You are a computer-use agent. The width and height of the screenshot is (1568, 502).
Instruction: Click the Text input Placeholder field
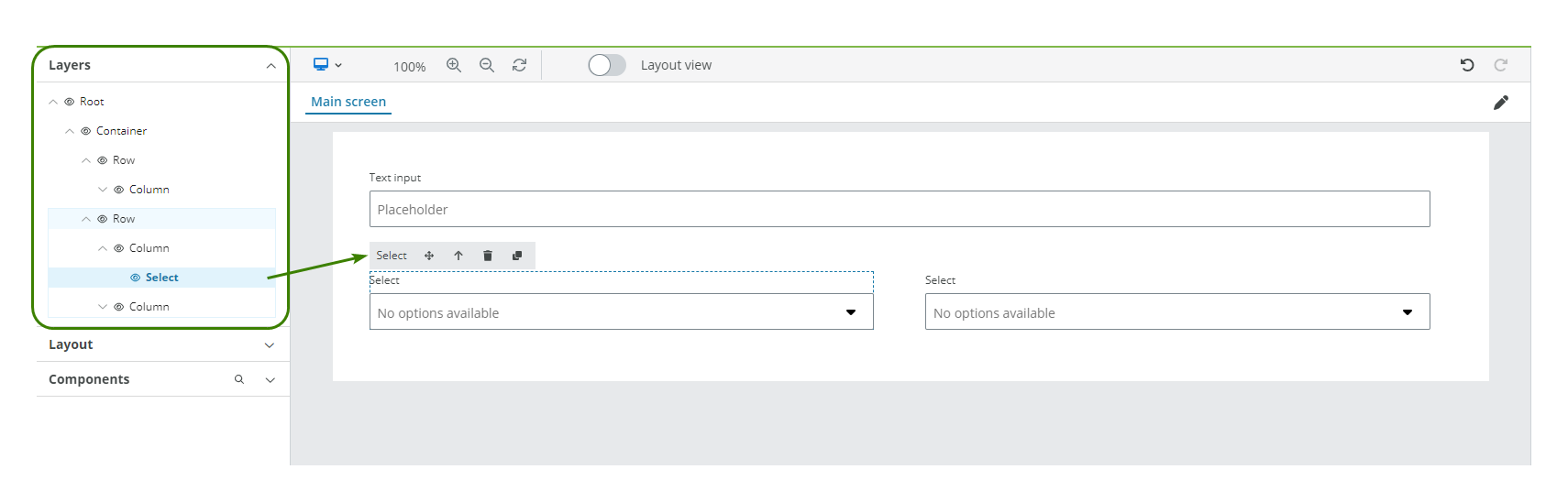click(x=899, y=209)
